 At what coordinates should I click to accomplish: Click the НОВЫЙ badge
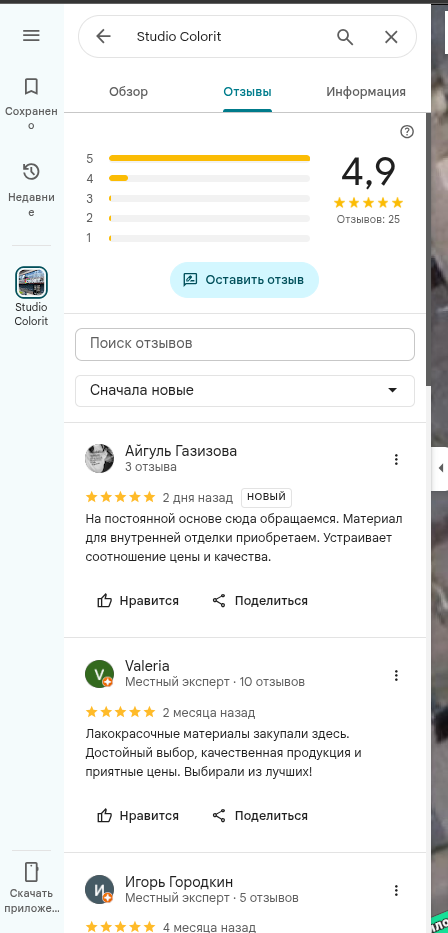click(267, 497)
